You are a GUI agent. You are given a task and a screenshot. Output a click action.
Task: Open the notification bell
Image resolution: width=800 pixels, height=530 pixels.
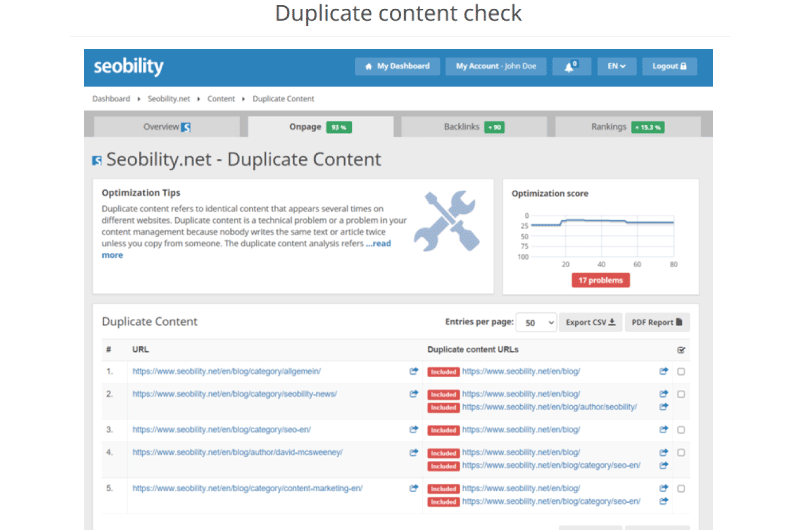(x=571, y=66)
